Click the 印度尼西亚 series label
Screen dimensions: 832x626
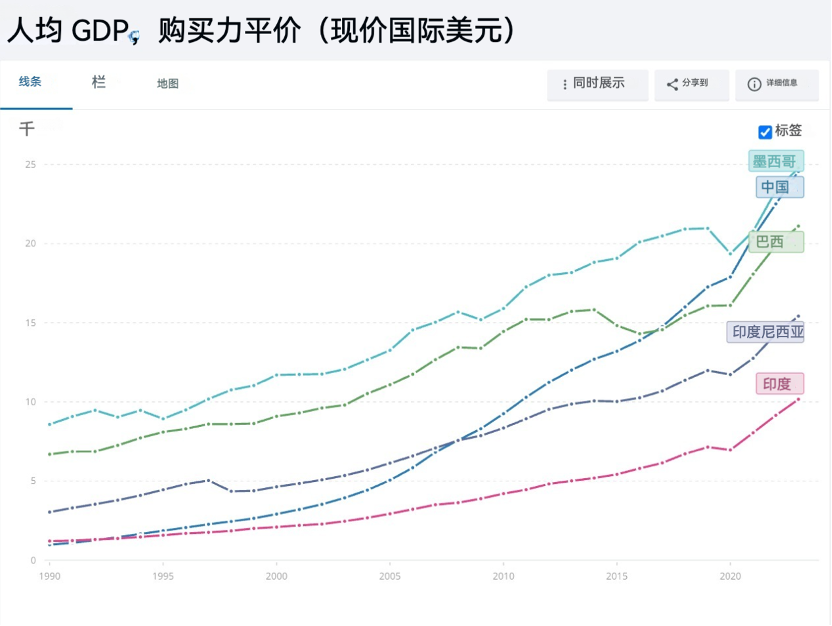[x=767, y=332]
